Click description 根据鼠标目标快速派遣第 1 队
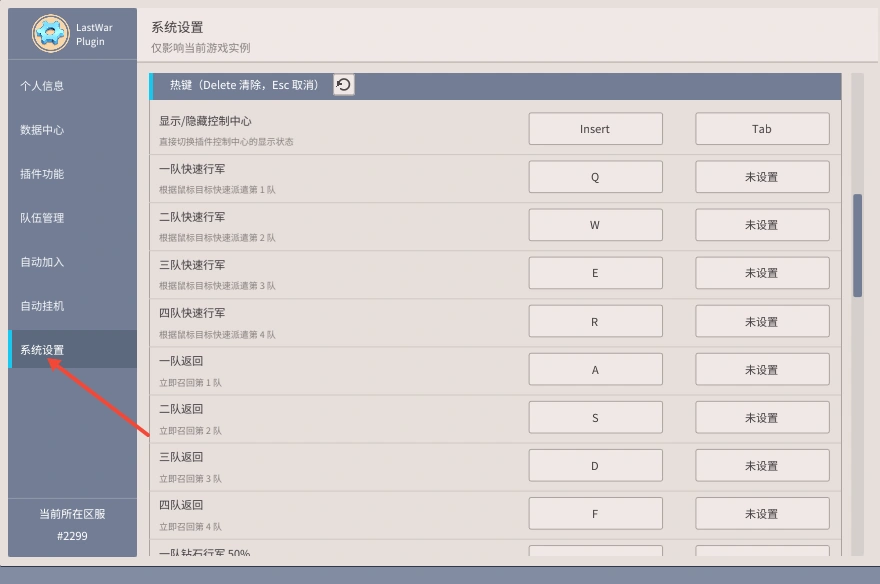This screenshot has width=880, height=584. (217, 190)
